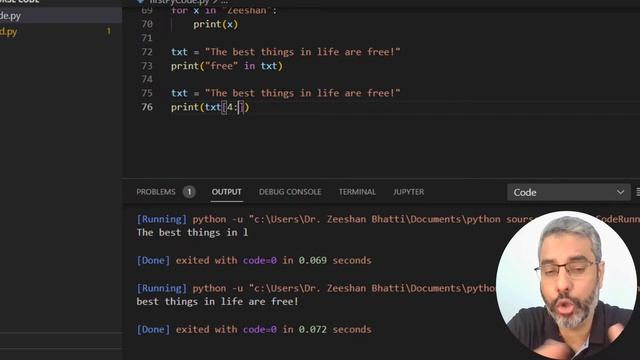
Task: Open the DEBUG CONSOLE tab
Action: pyautogui.click(x=290, y=192)
